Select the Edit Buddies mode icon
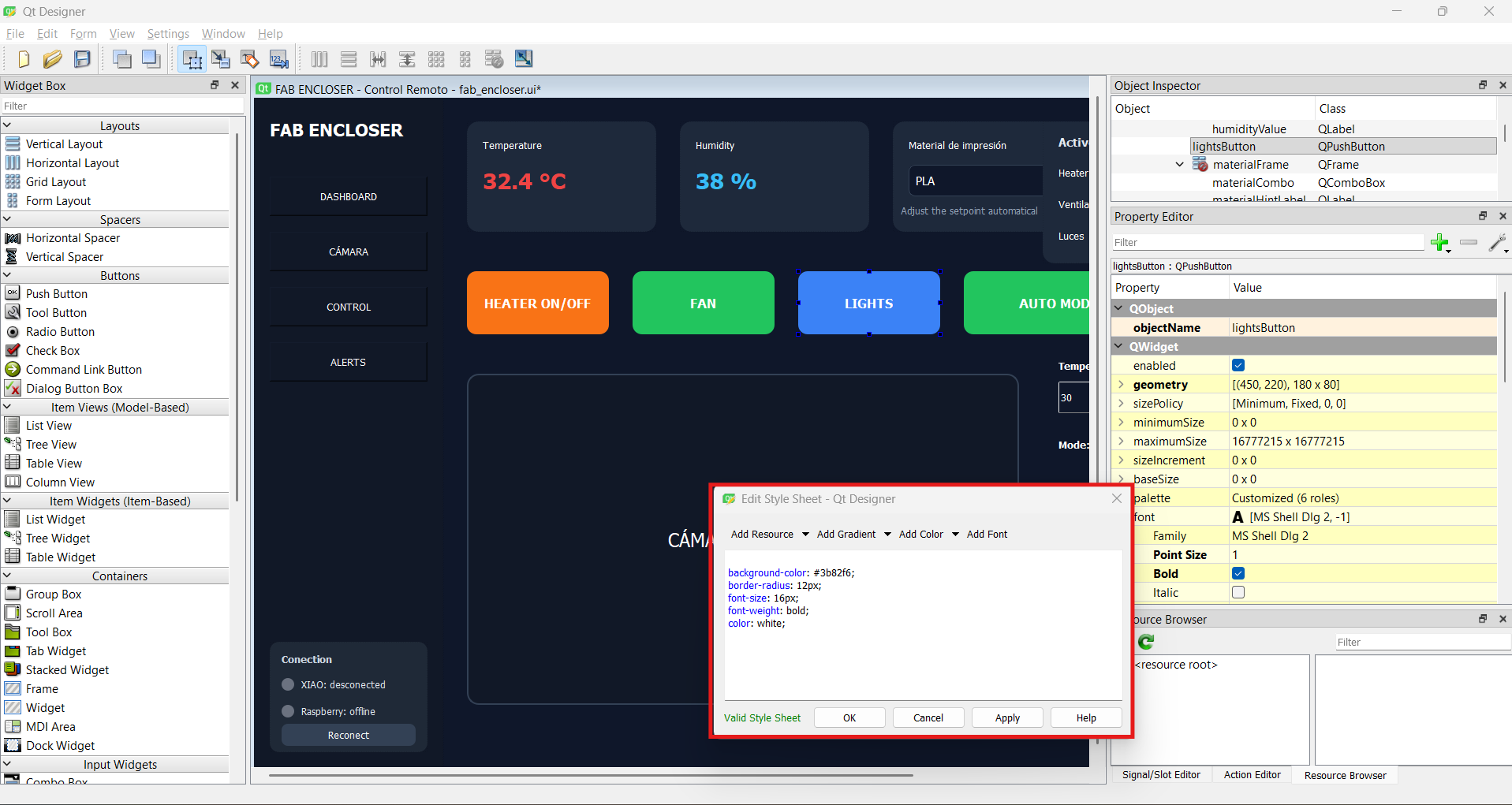1512x805 pixels. tap(250, 59)
